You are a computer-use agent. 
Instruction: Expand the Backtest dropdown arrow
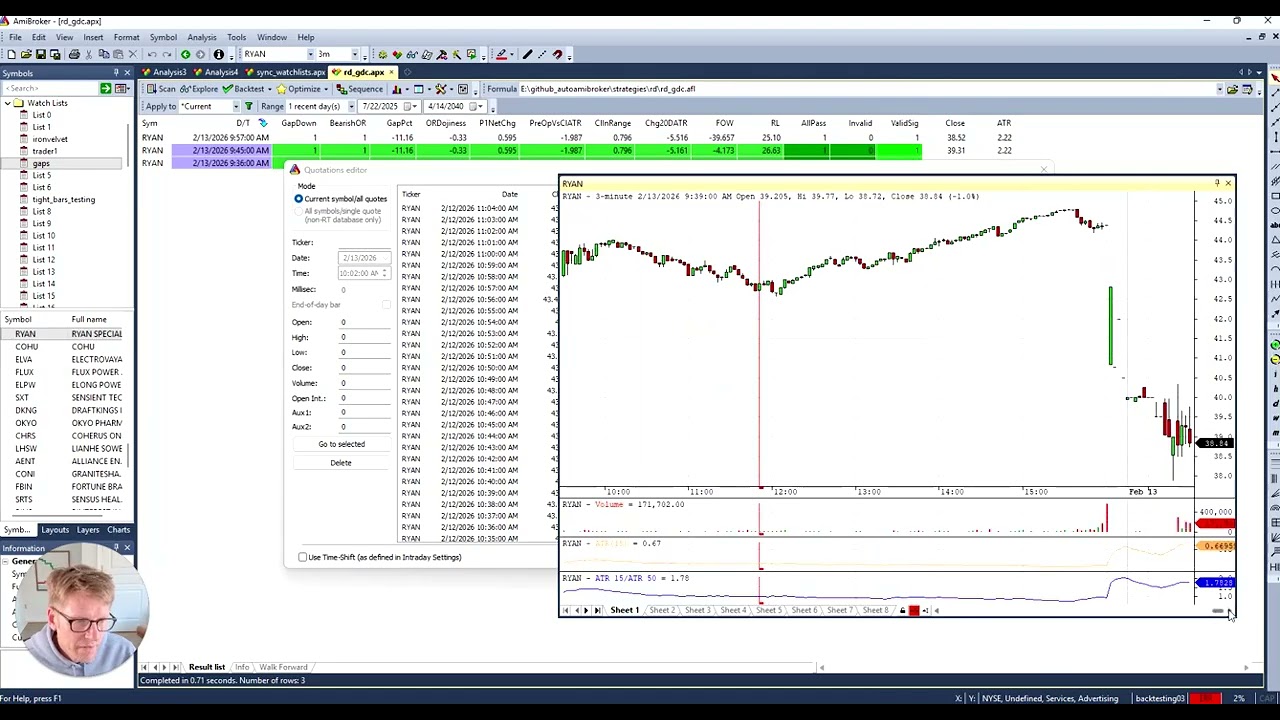point(270,89)
